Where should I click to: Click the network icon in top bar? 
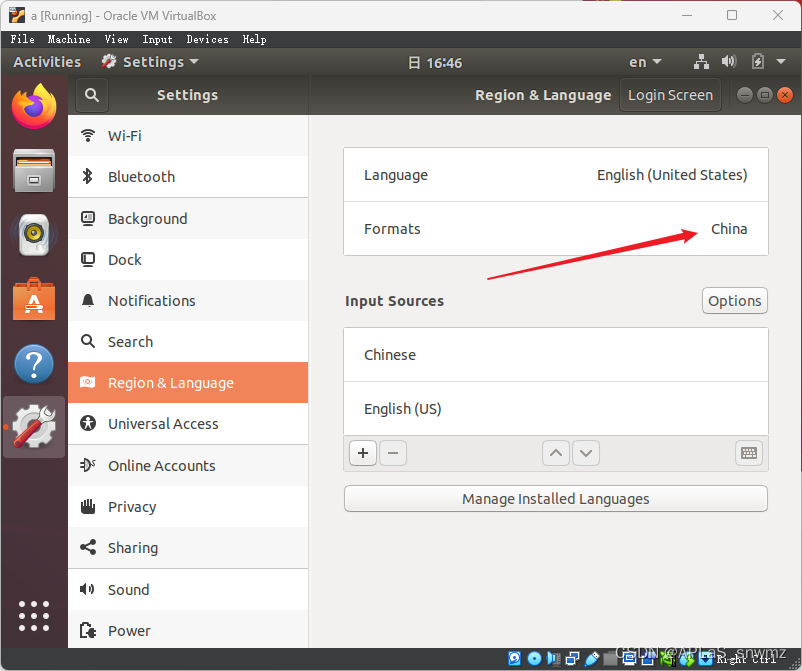701,62
